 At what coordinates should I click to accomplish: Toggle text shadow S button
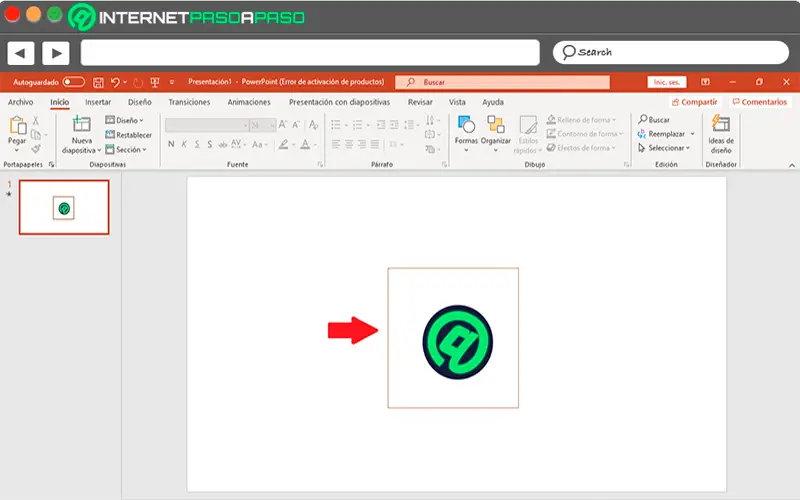pos(210,144)
